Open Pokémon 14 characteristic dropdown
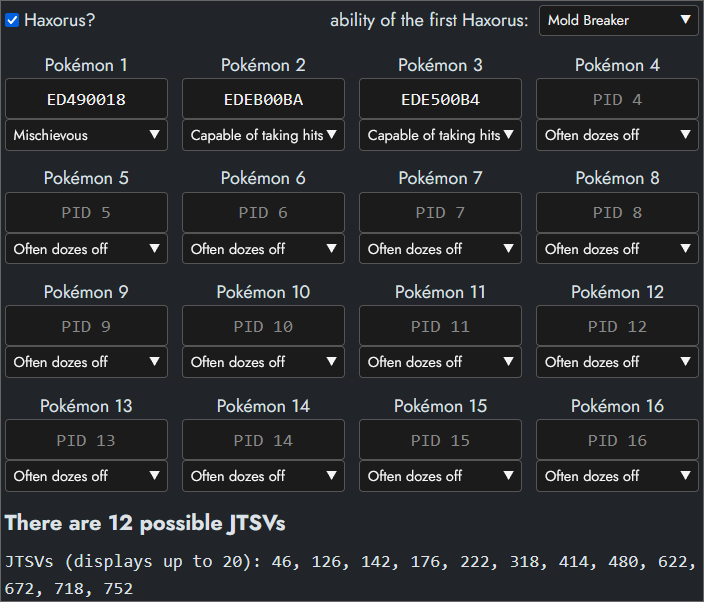The width and height of the screenshot is (704, 602). [263, 476]
